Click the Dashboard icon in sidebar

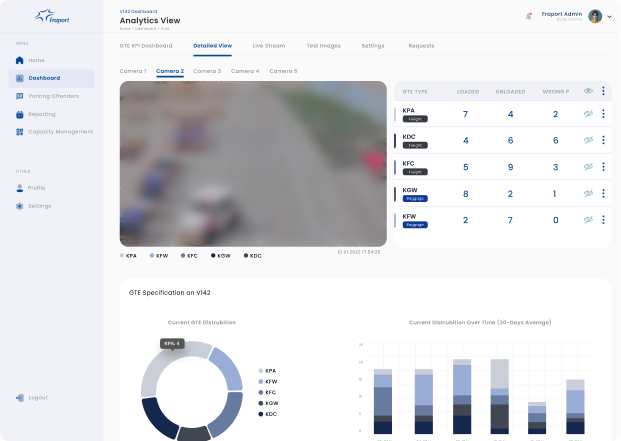(x=19, y=78)
